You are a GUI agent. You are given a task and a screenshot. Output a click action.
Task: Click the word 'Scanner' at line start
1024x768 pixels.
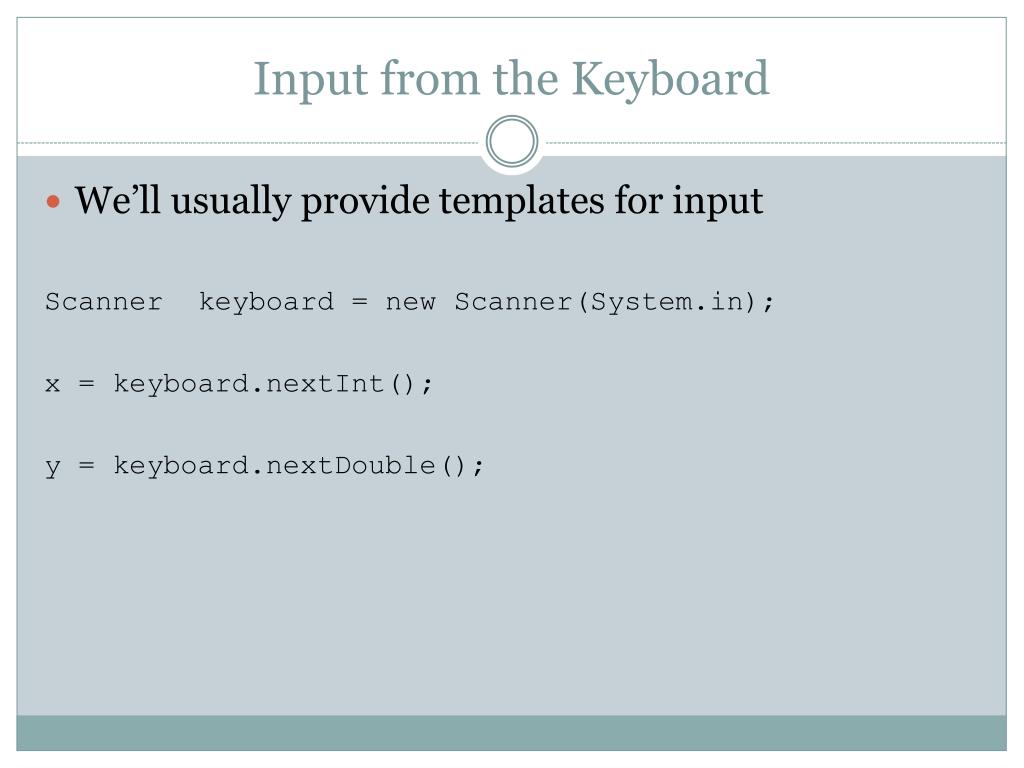(104, 302)
